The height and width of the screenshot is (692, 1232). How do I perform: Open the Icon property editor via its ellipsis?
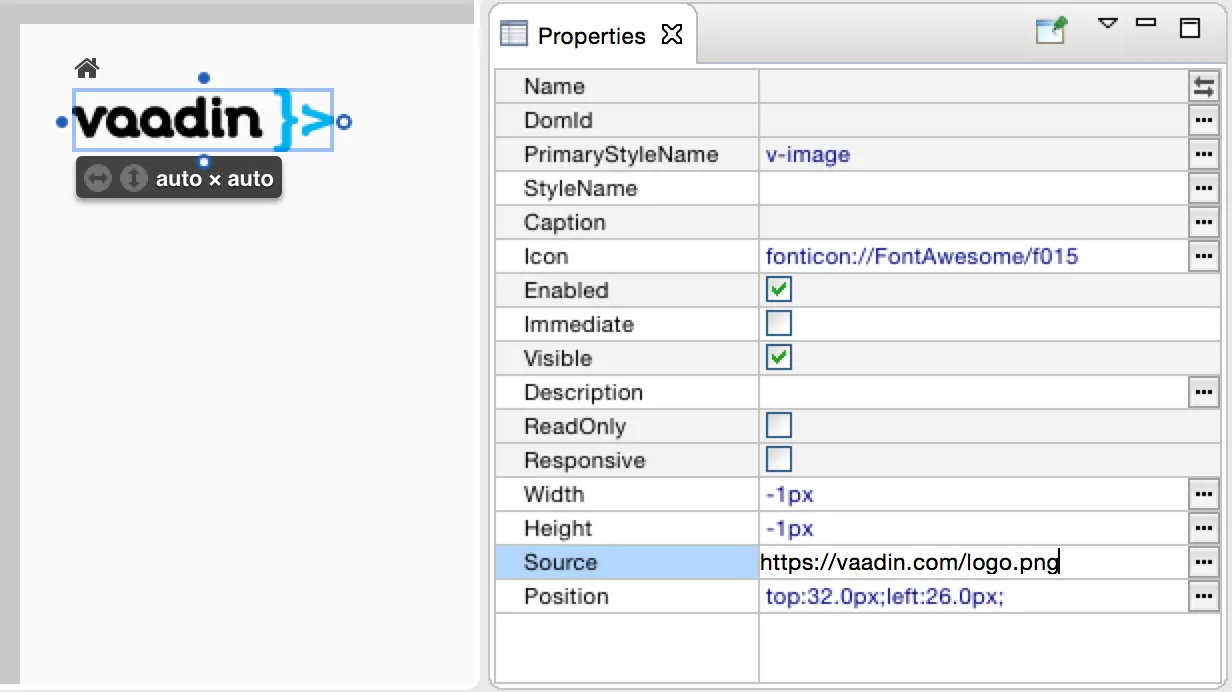point(1203,256)
